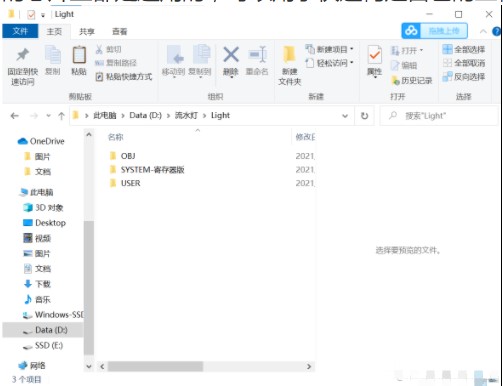Viewport: 503px width, 386px height.
Task: Select Music in navigation pane
Action: 37,299
